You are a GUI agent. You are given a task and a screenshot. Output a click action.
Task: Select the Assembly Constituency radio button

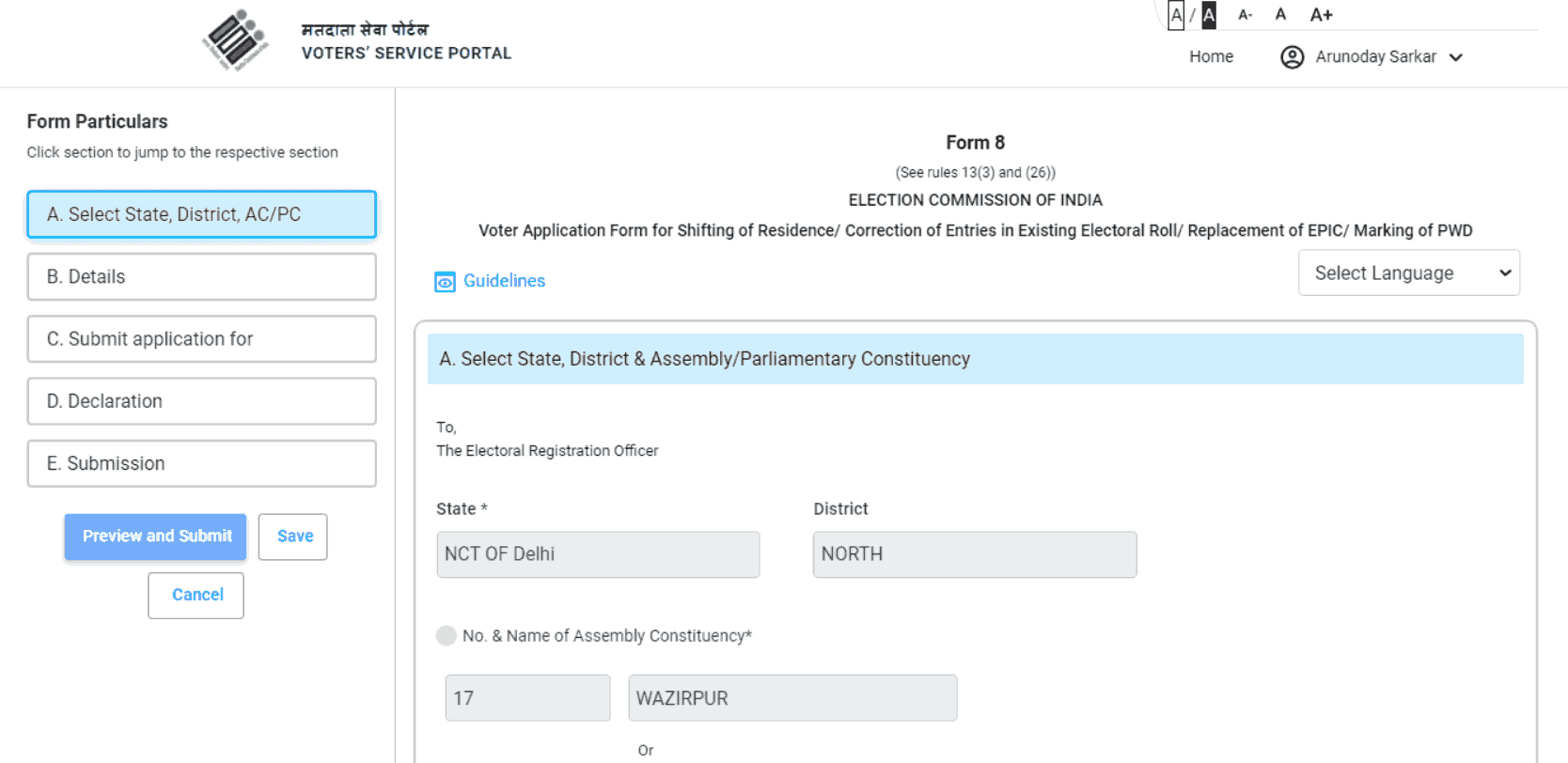click(x=446, y=635)
